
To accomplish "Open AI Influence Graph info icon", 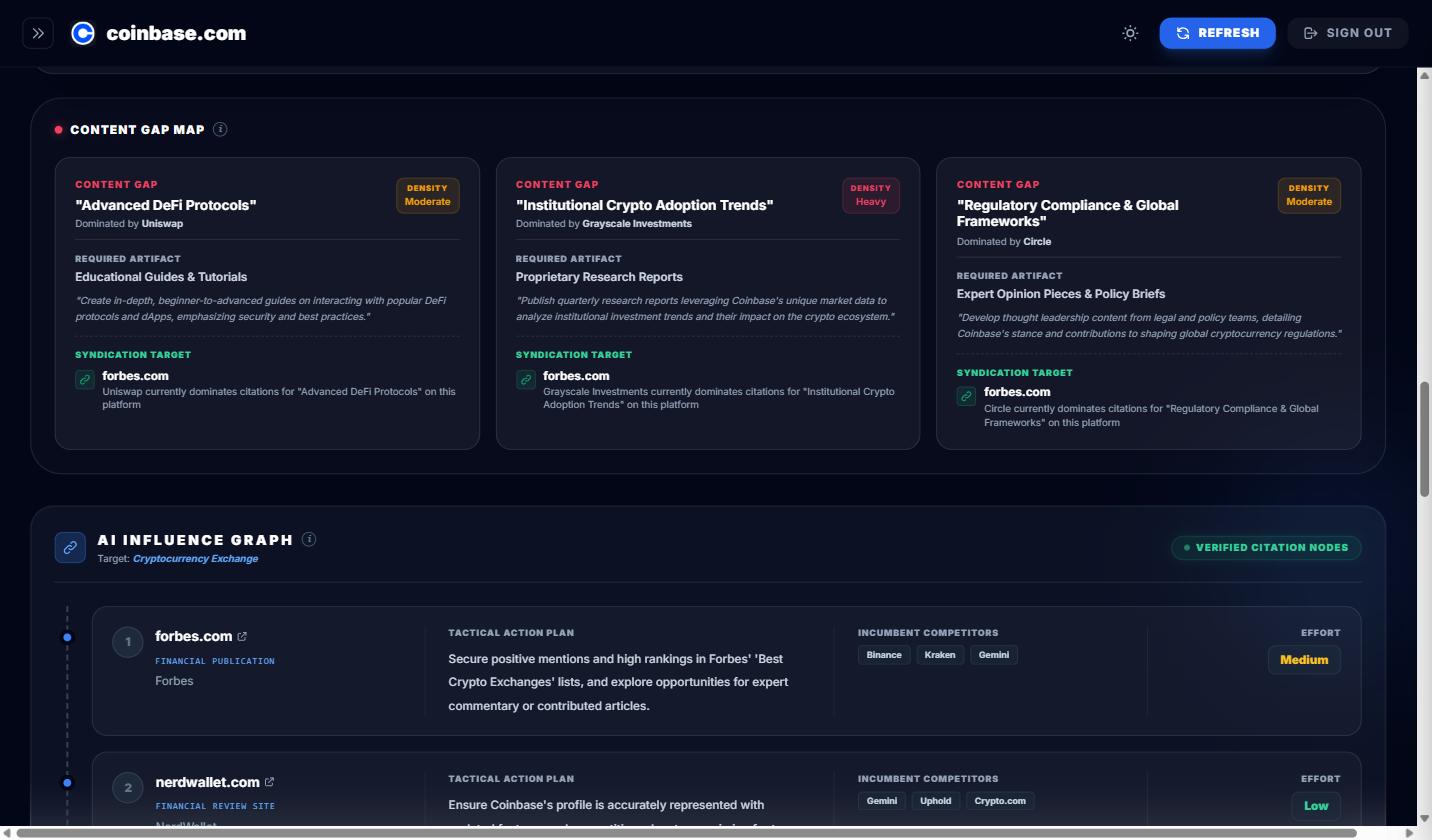I will coord(309,539).
